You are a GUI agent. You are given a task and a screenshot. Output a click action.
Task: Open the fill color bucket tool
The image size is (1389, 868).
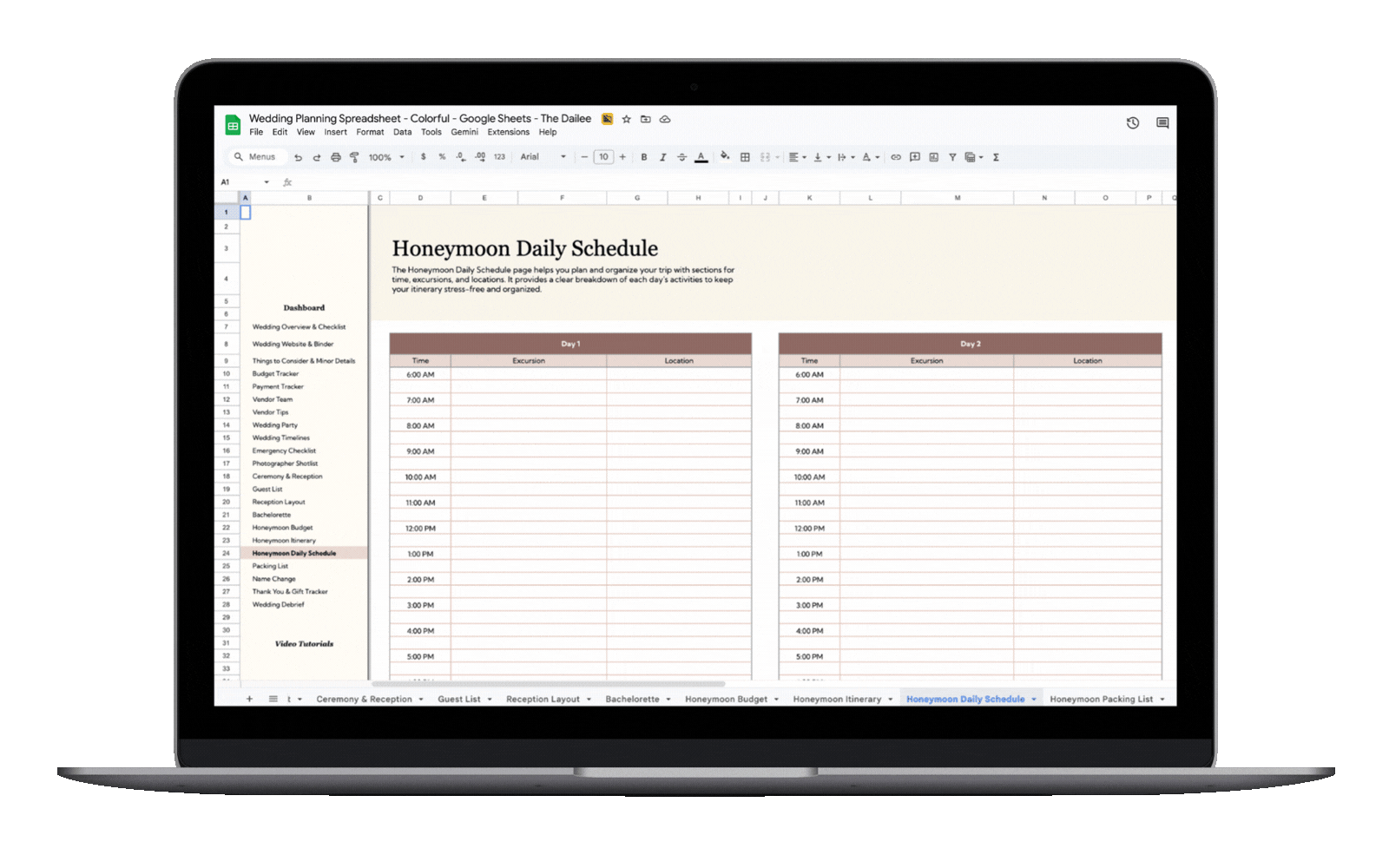pos(724,157)
